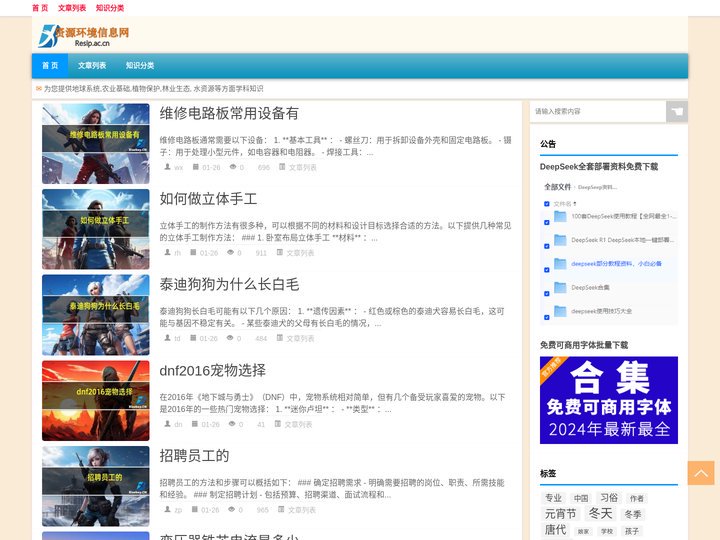Click the search submit button icon
The width and height of the screenshot is (720, 540).
(x=677, y=112)
